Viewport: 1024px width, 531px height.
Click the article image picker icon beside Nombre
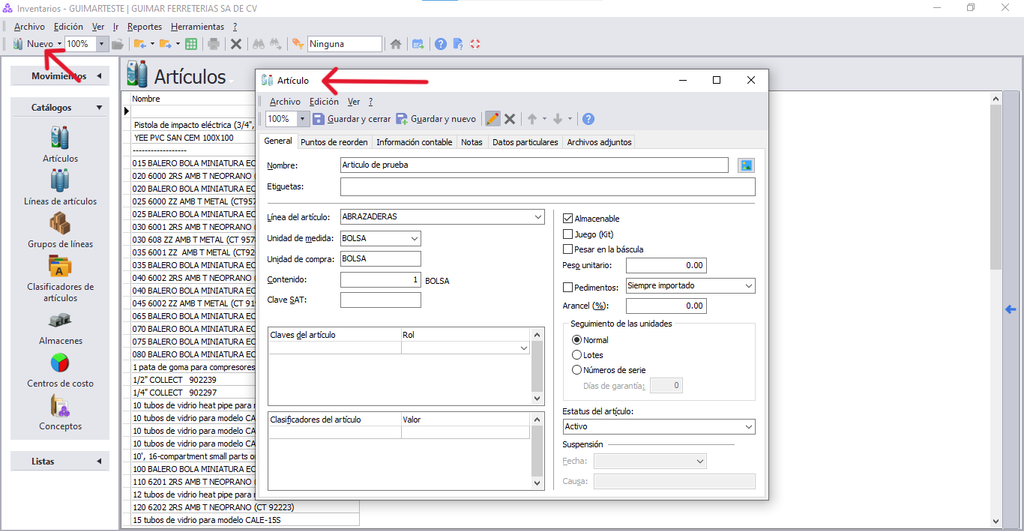746,165
